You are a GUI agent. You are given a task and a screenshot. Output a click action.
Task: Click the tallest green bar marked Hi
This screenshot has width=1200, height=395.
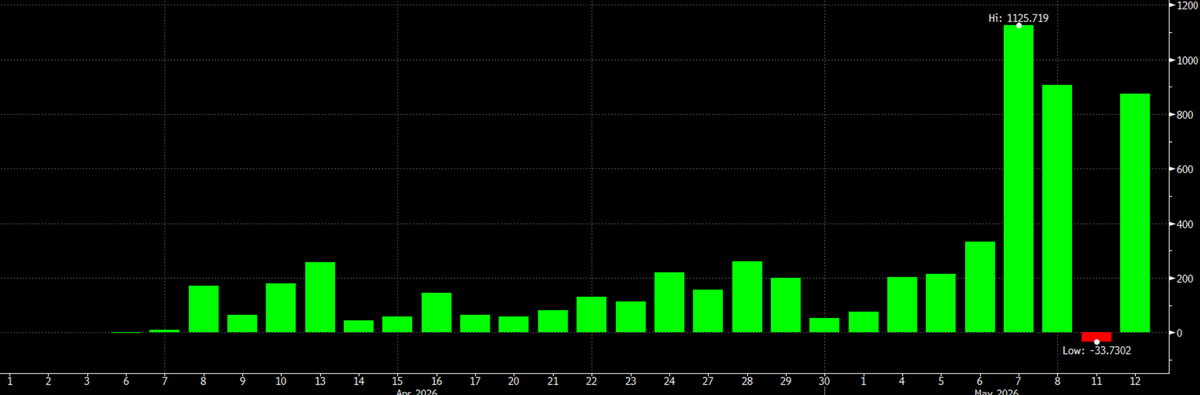1018,178
